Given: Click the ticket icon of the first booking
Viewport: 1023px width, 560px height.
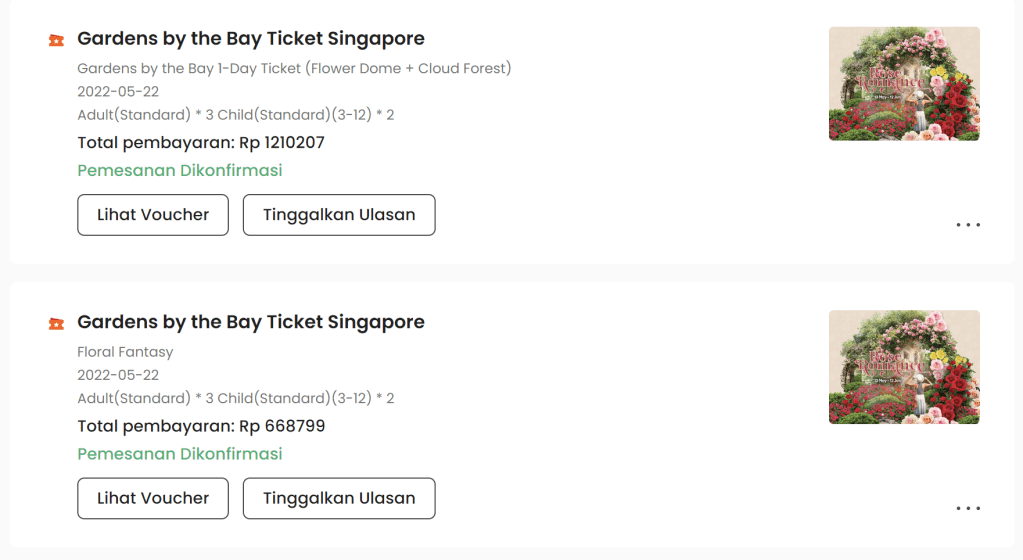Looking at the screenshot, I should tap(57, 40).
